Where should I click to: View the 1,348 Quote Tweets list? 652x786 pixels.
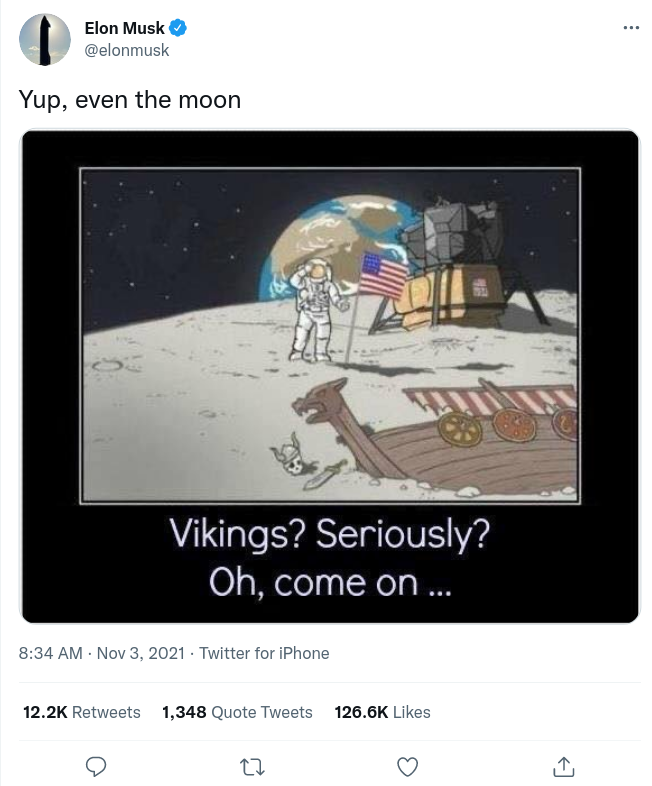tap(237, 712)
